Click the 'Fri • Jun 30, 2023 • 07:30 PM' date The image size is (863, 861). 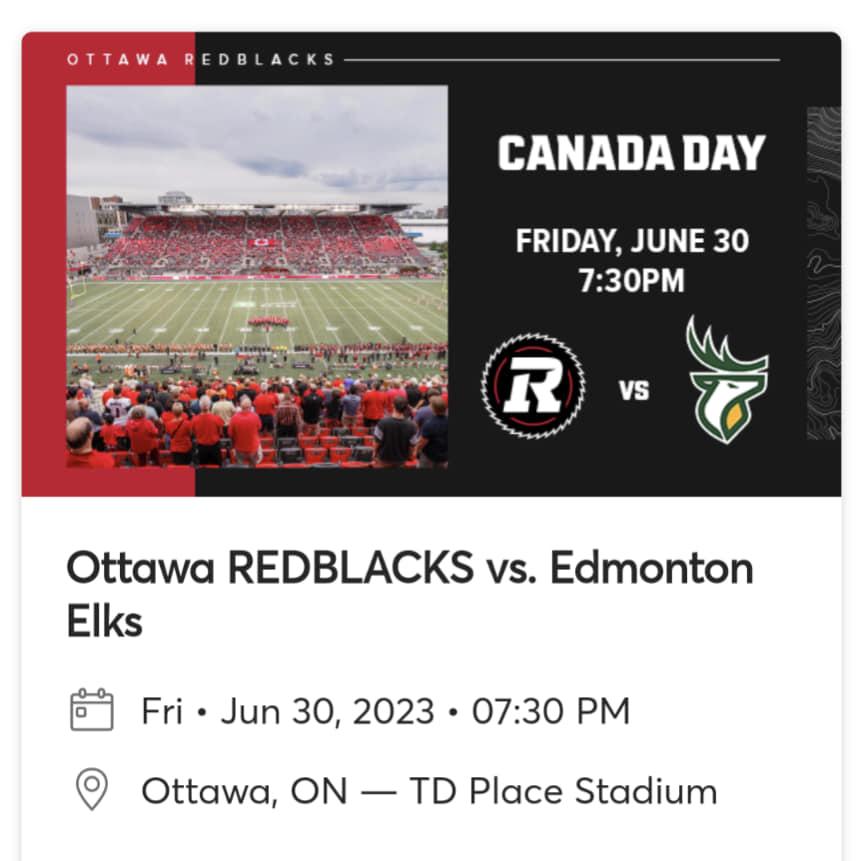point(385,711)
